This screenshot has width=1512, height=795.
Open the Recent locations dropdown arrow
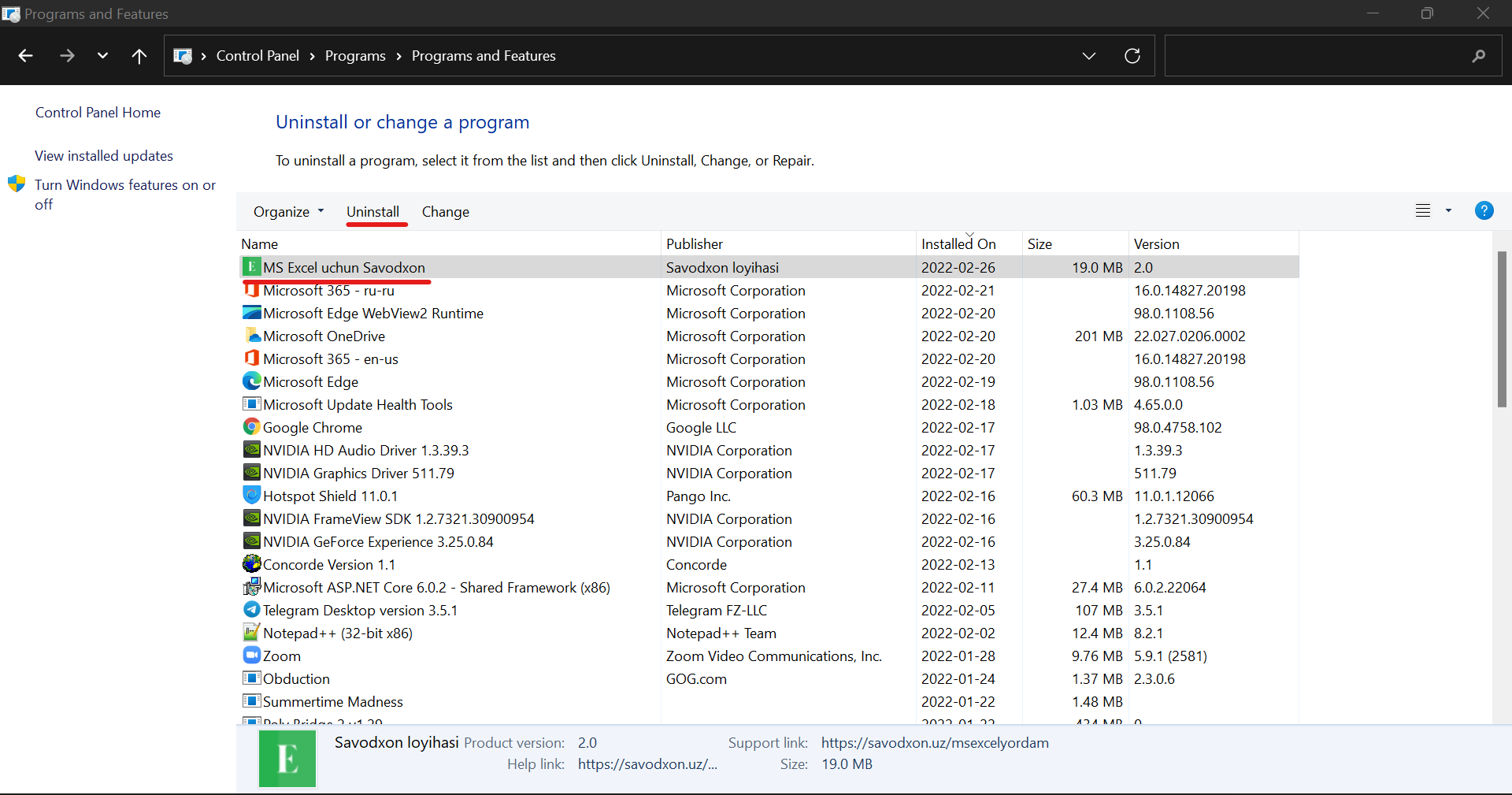102,56
